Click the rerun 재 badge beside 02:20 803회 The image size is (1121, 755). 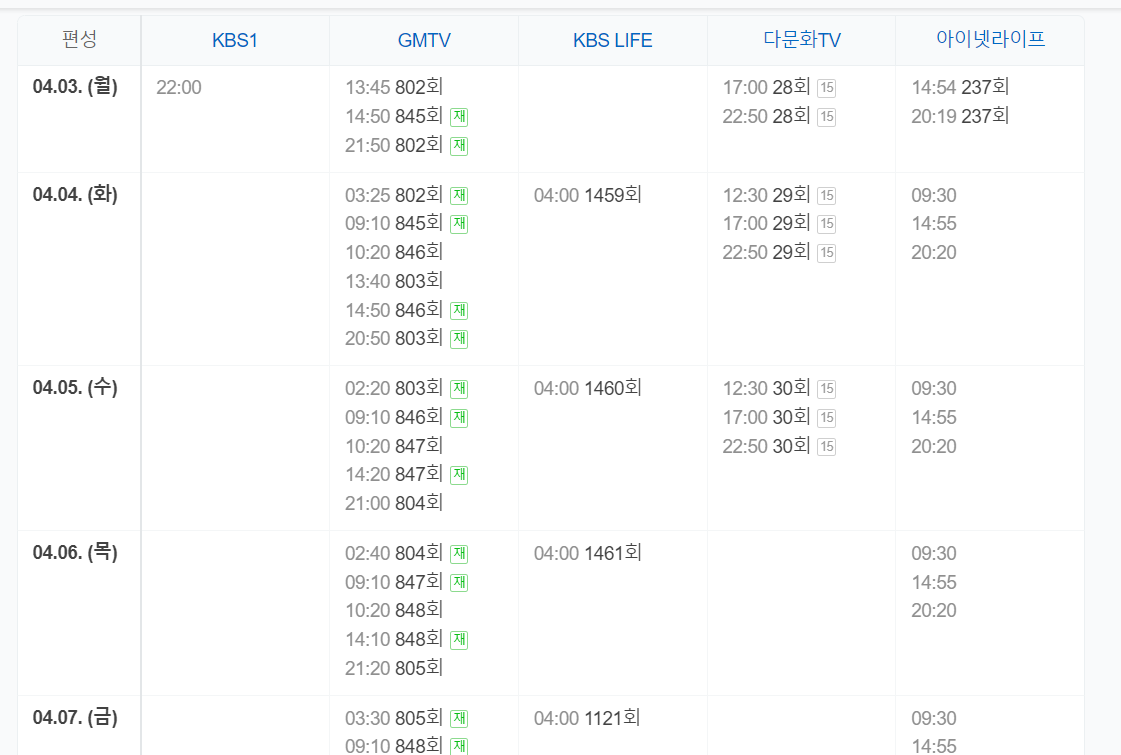click(x=459, y=389)
